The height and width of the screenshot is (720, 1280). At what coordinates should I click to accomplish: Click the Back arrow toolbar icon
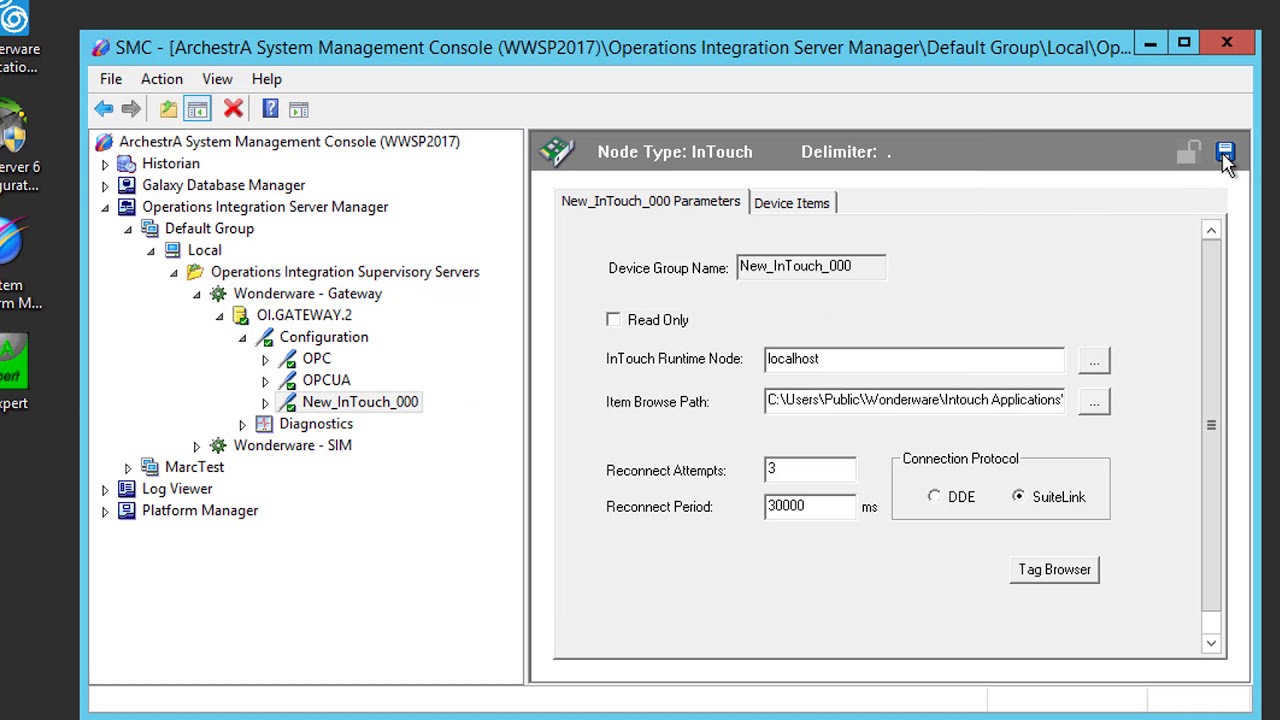tap(104, 109)
